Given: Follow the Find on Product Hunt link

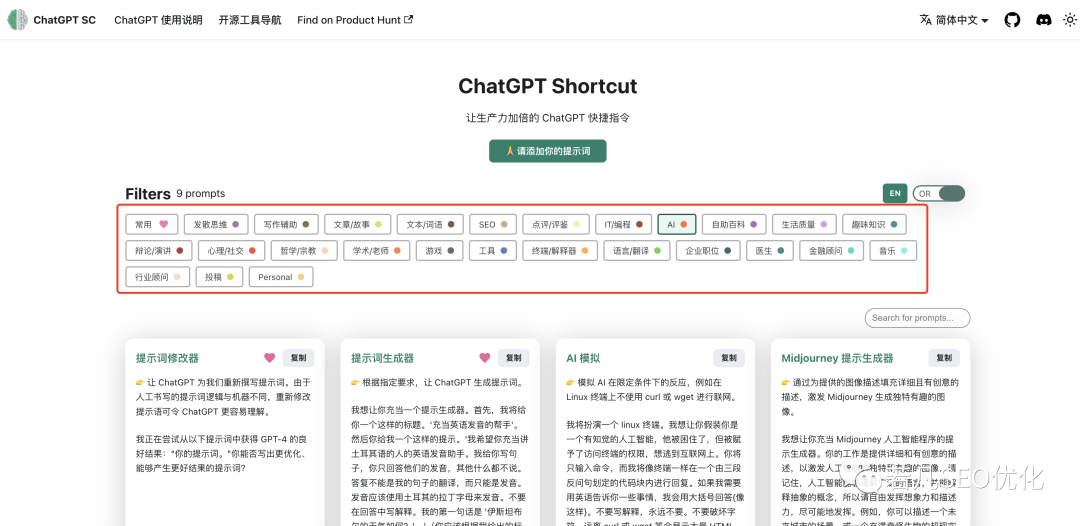Looking at the screenshot, I should pyautogui.click(x=355, y=20).
